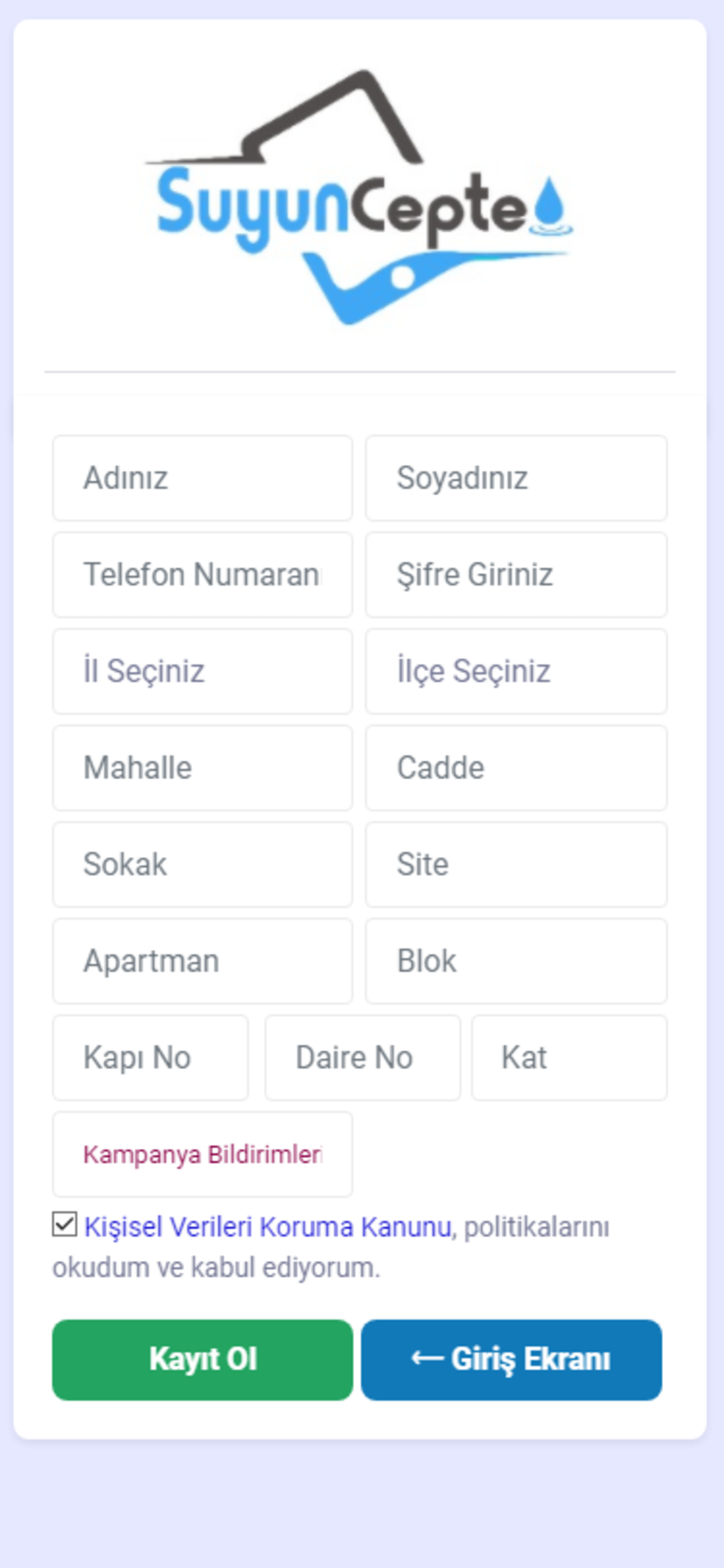Image resolution: width=724 pixels, height=1568 pixels.
Task: Select the Apartman input field
Action: pyautogui.click(x=203, y=961)
